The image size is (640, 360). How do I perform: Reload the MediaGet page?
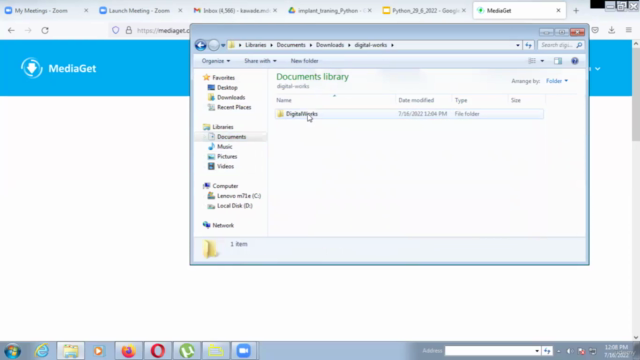pyautogui.click(x=45, y=30)
